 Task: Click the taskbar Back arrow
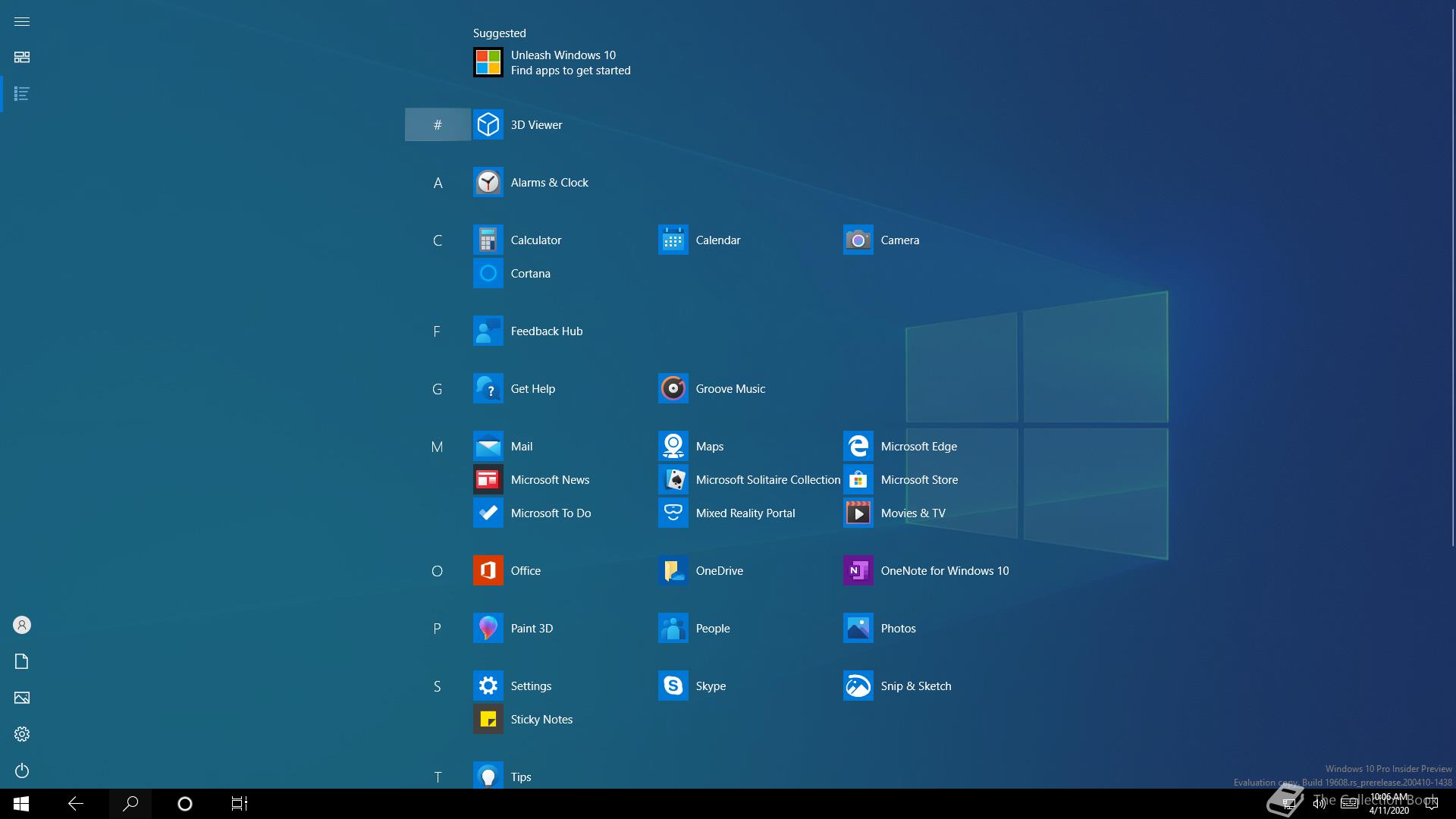click(x=76, y=804)
